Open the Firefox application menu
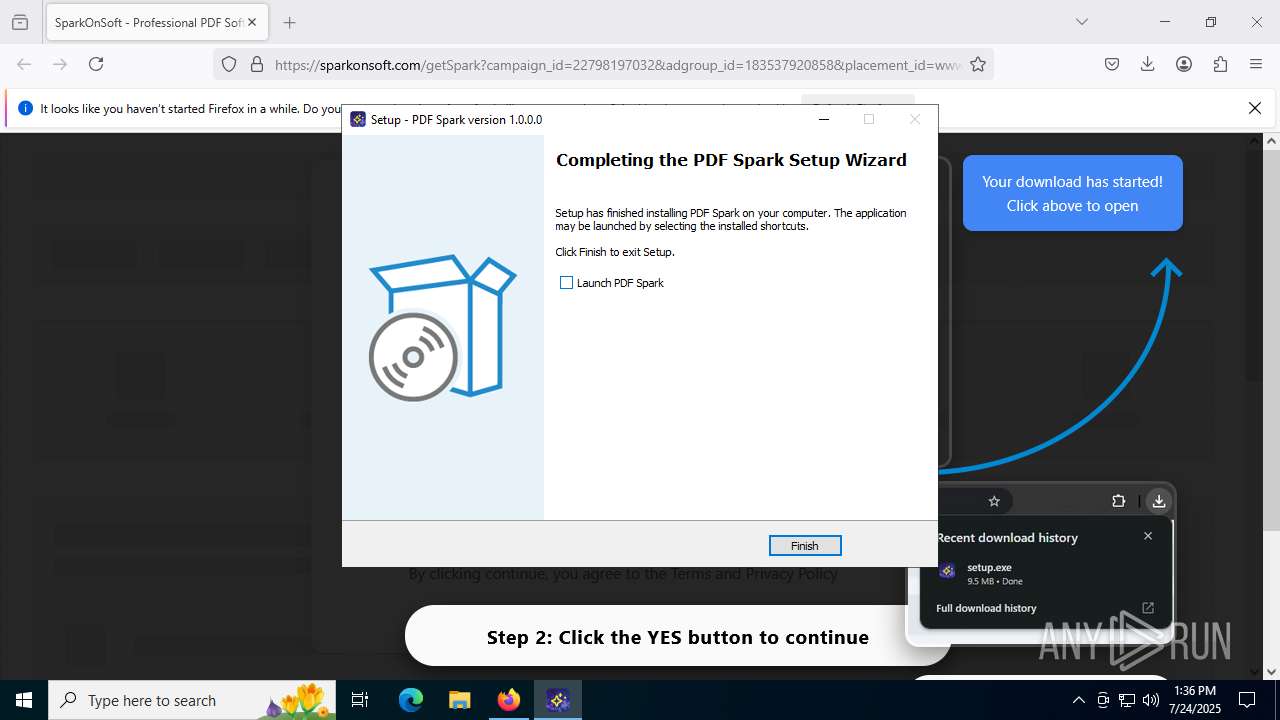Screen dimensions: 1280x720 click(1256, 64)
